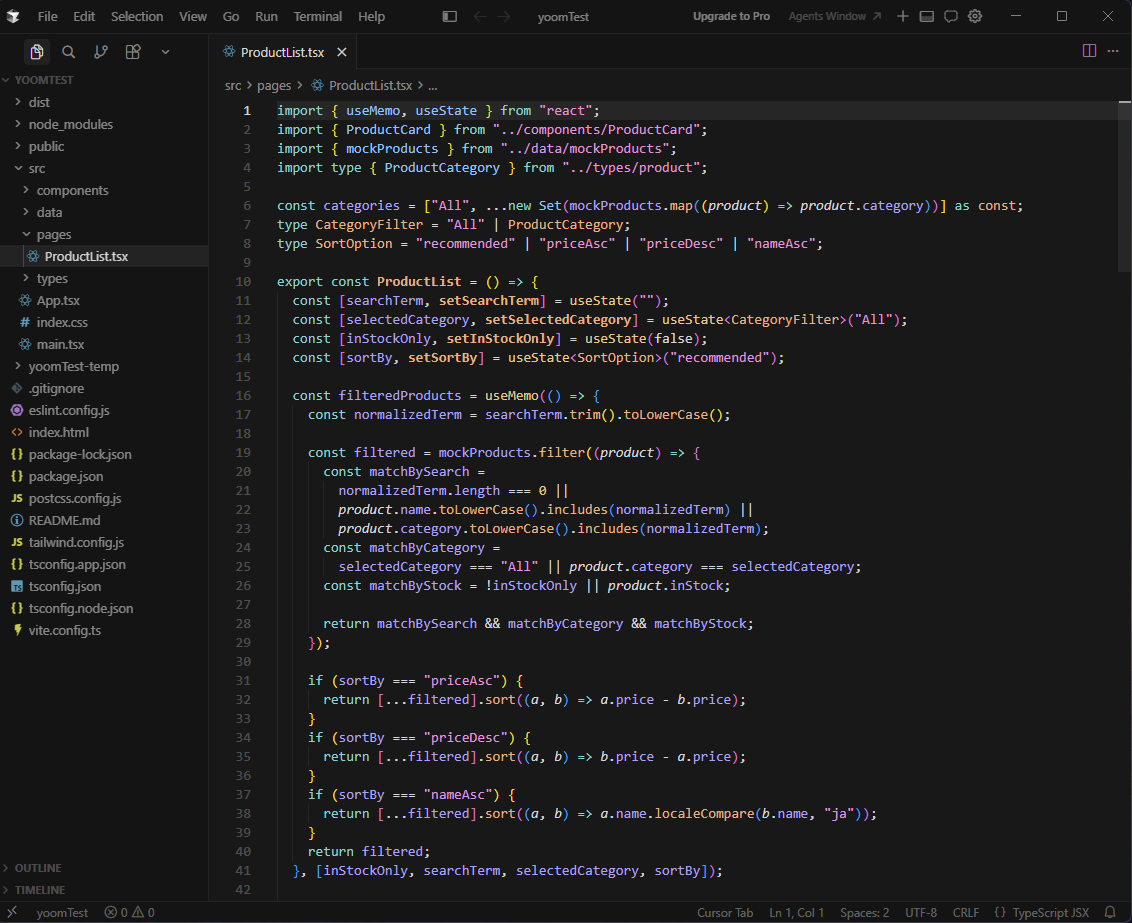This screenshot has height=923, width=1132.
Task: Click the yoomTest title search box
Action: click(x=563, y=17)
